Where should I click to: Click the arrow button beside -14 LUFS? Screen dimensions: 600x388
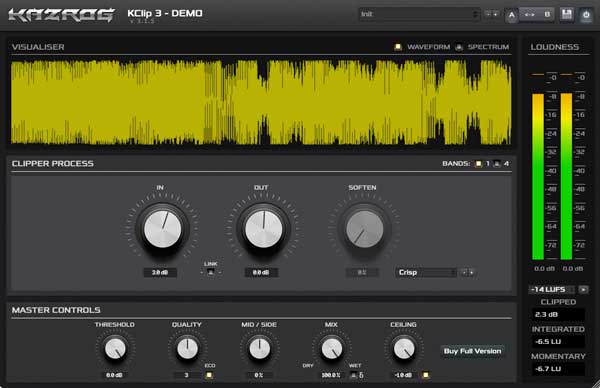coord(584,290)
